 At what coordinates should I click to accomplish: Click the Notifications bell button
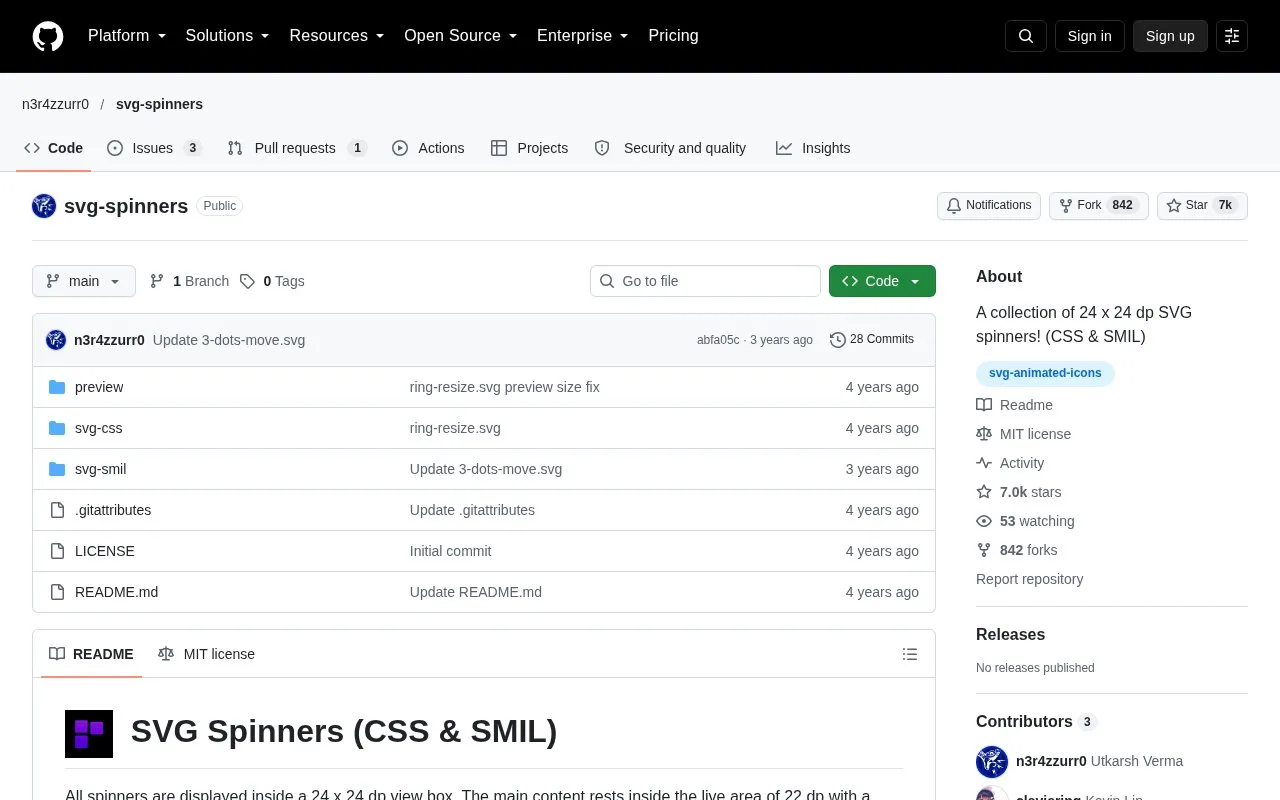click(x=989, y=206)
